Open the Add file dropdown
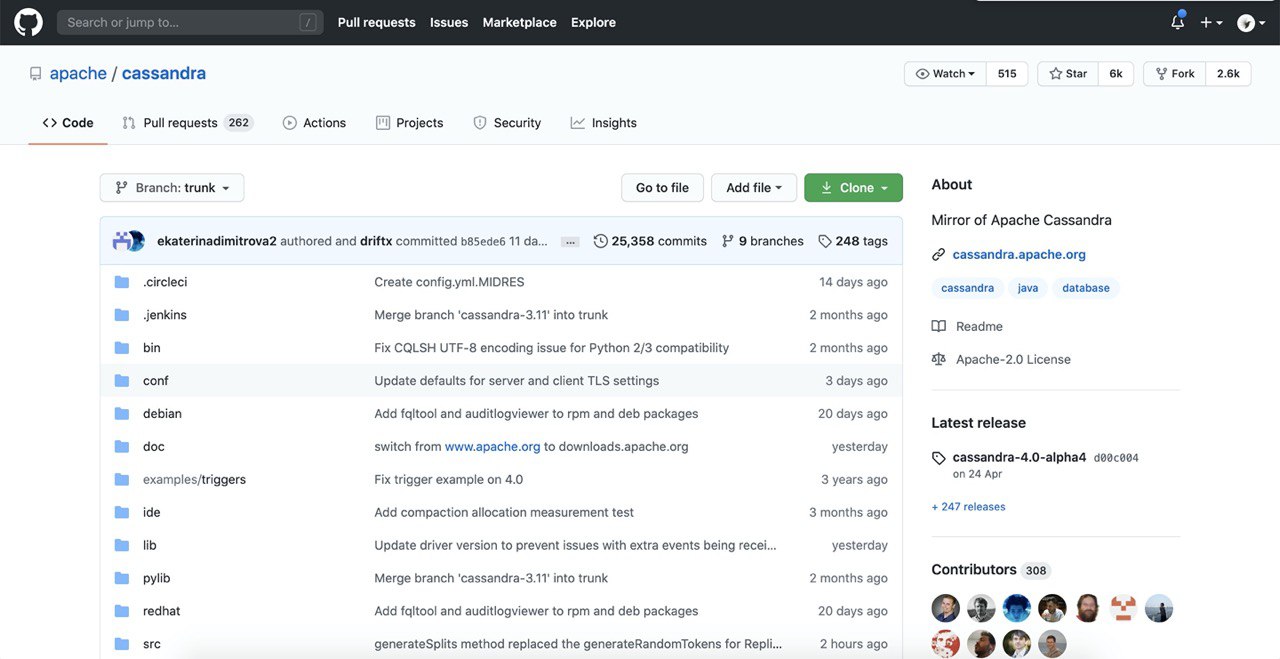The image size is (1280, 659). point(754,188)
